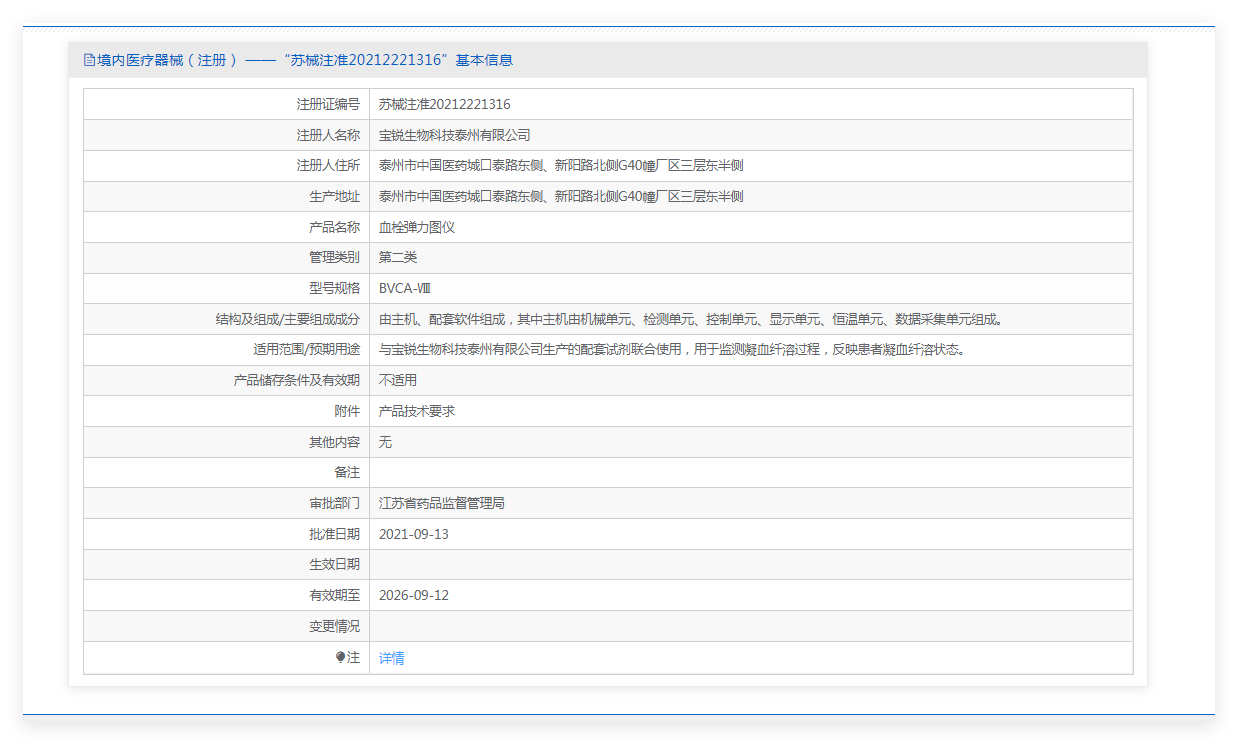Click the structure description starting 由主机、配套软件组成
This screenshot has height=744, width=1238.
click(691, 320)
